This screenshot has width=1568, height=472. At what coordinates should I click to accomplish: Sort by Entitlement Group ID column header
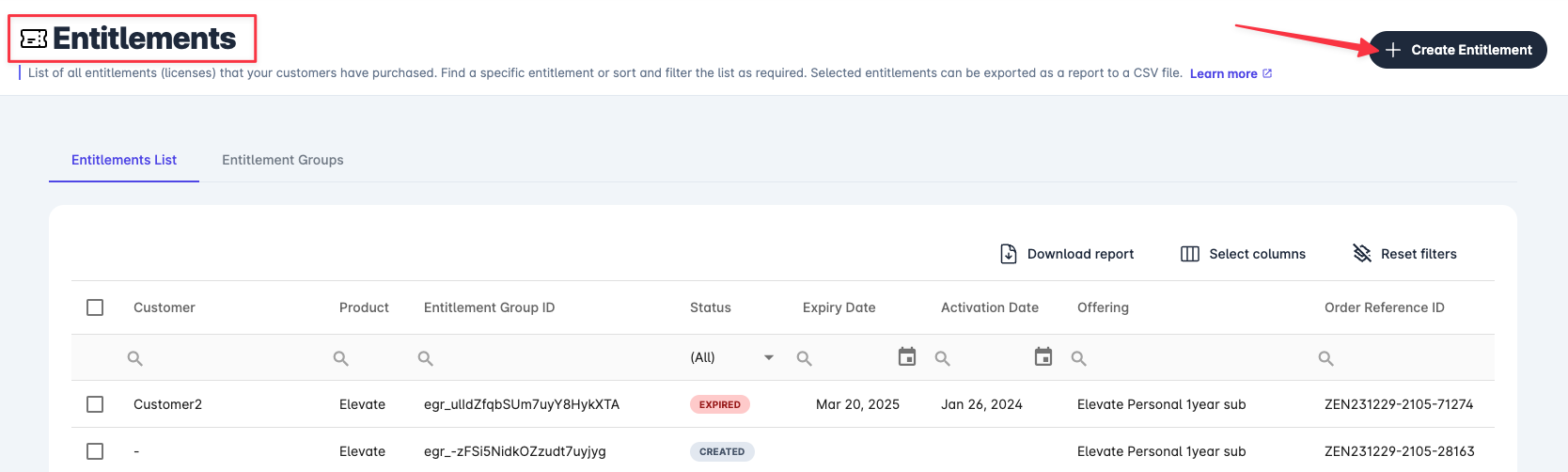(489, 307)
